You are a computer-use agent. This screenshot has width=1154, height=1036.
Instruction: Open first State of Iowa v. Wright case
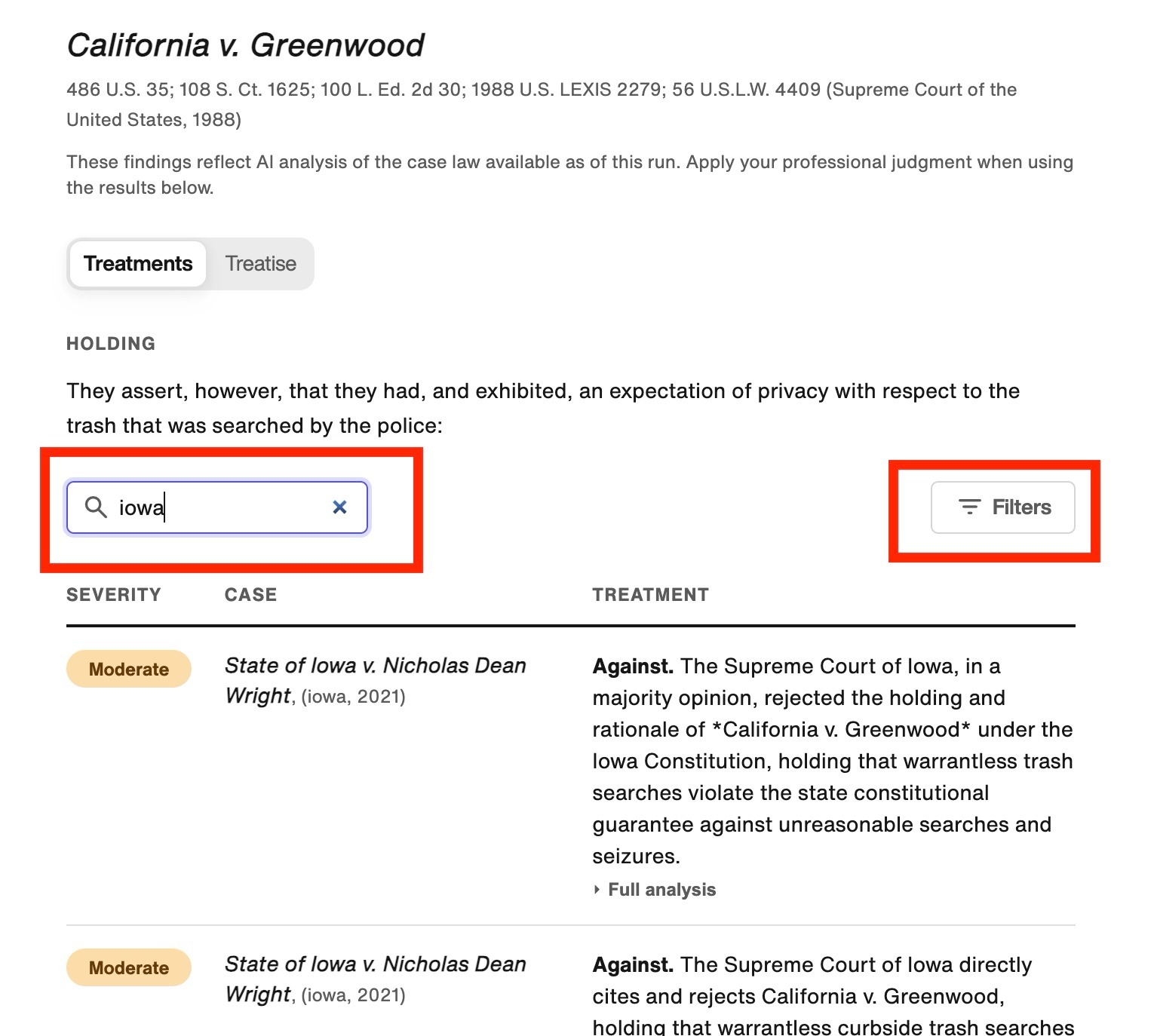pos(376,680)
